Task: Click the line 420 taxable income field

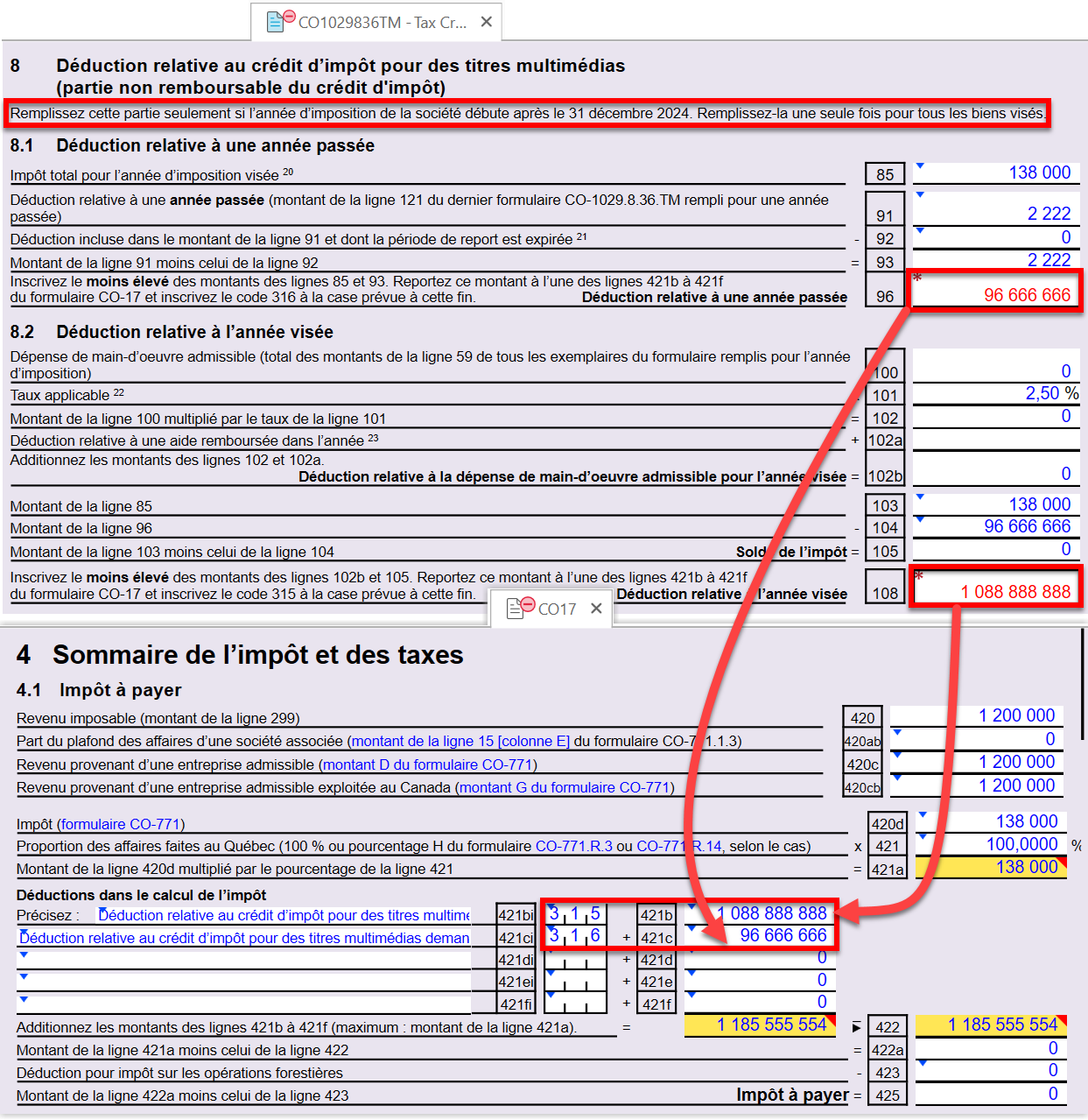Action: coord(978,716)
